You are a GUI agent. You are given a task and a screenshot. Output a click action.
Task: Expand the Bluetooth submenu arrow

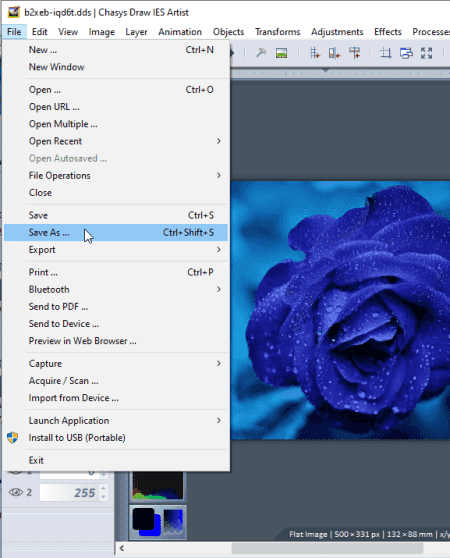tap(219, 289)
